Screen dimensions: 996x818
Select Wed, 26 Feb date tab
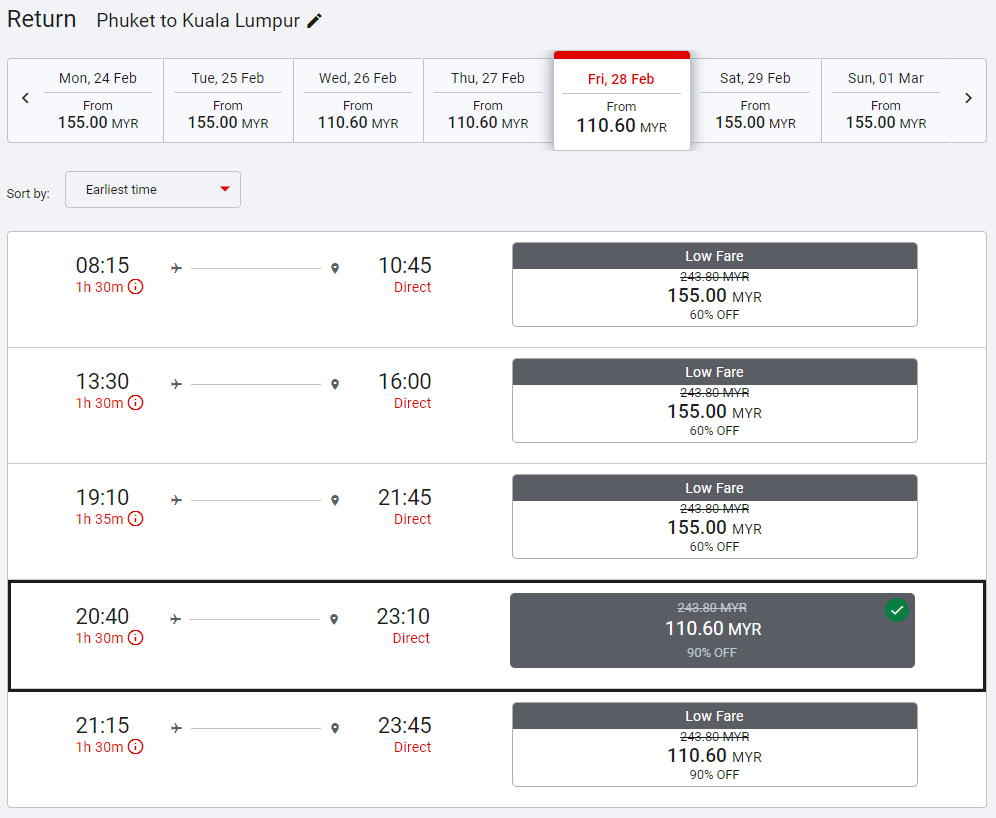click(358, 101)
